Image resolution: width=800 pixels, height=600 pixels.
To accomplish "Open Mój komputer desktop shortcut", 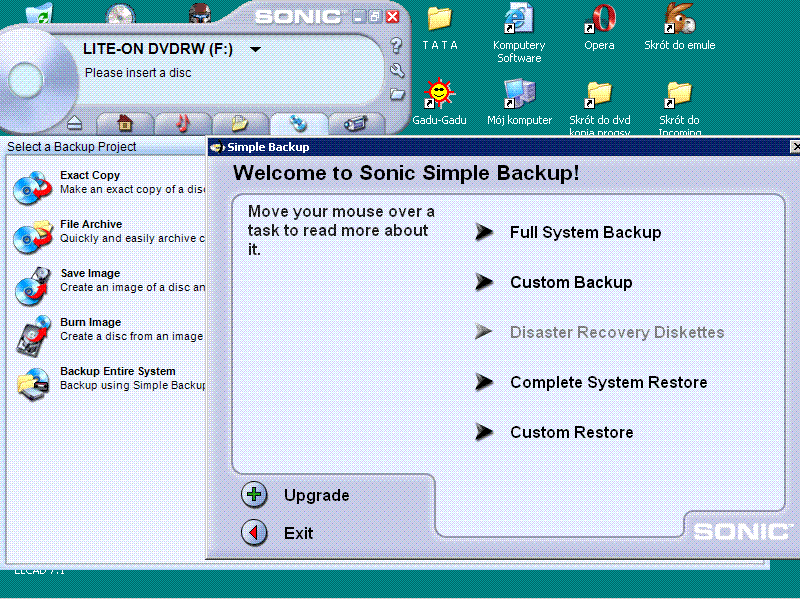I will tap(518, 97).
